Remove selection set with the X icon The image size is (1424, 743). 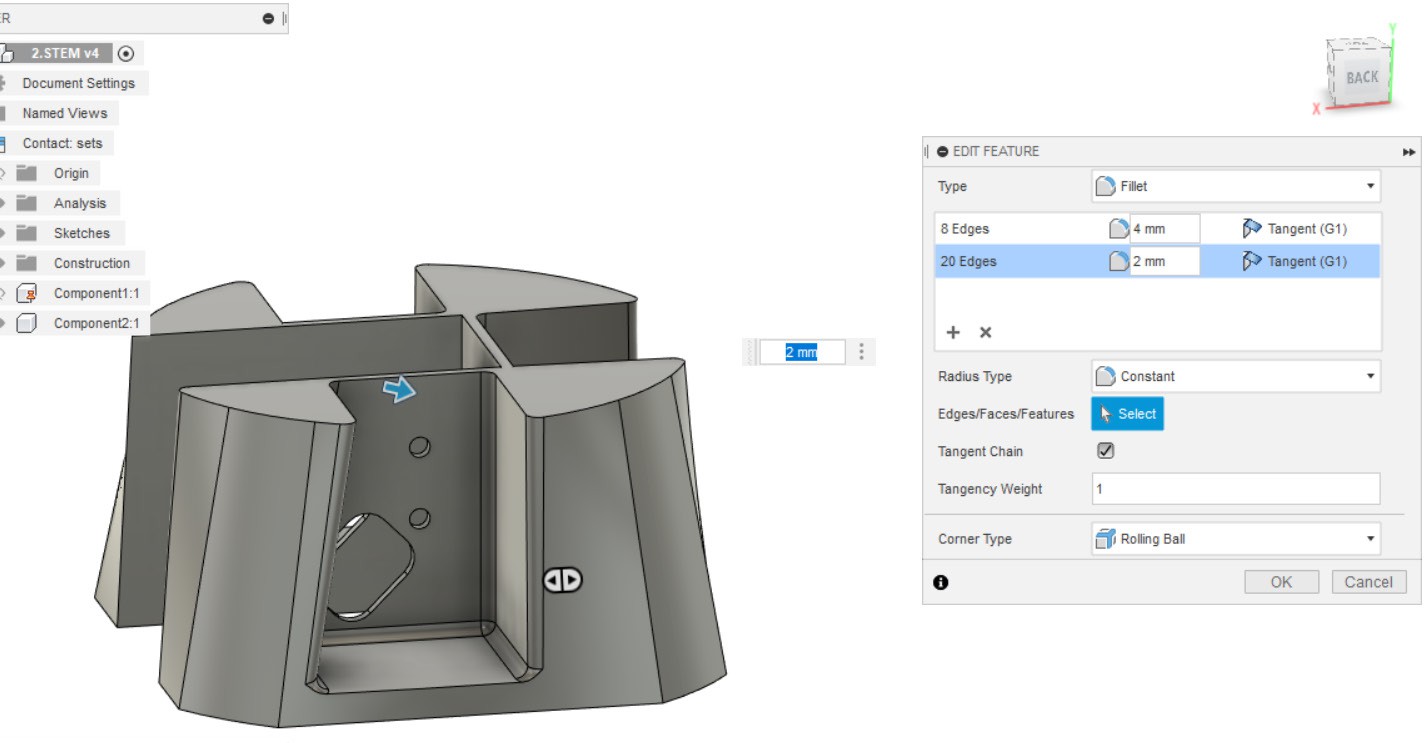pos(983,332)
